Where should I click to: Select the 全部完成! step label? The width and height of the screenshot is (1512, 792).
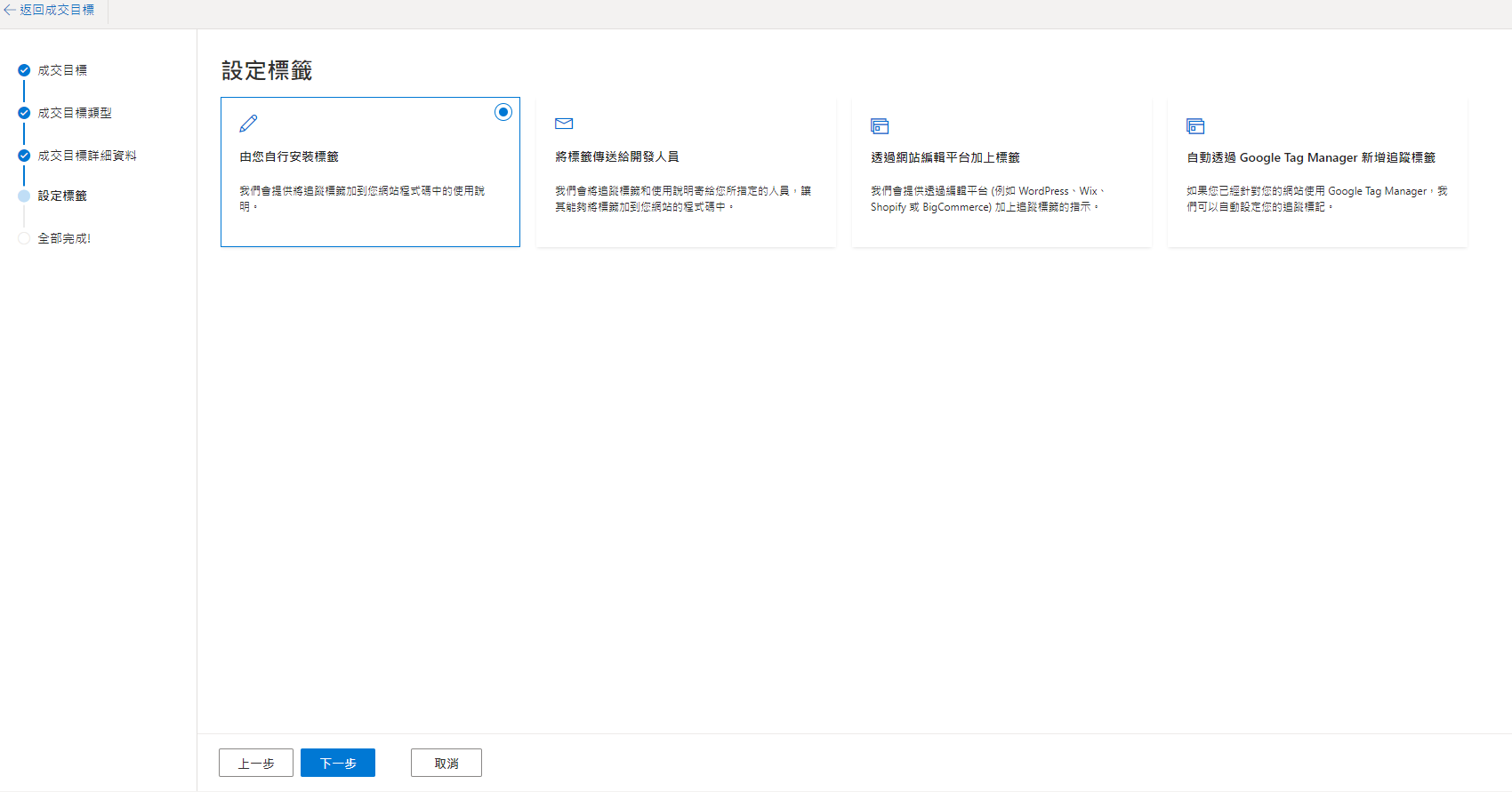click(x=64, y=238)
